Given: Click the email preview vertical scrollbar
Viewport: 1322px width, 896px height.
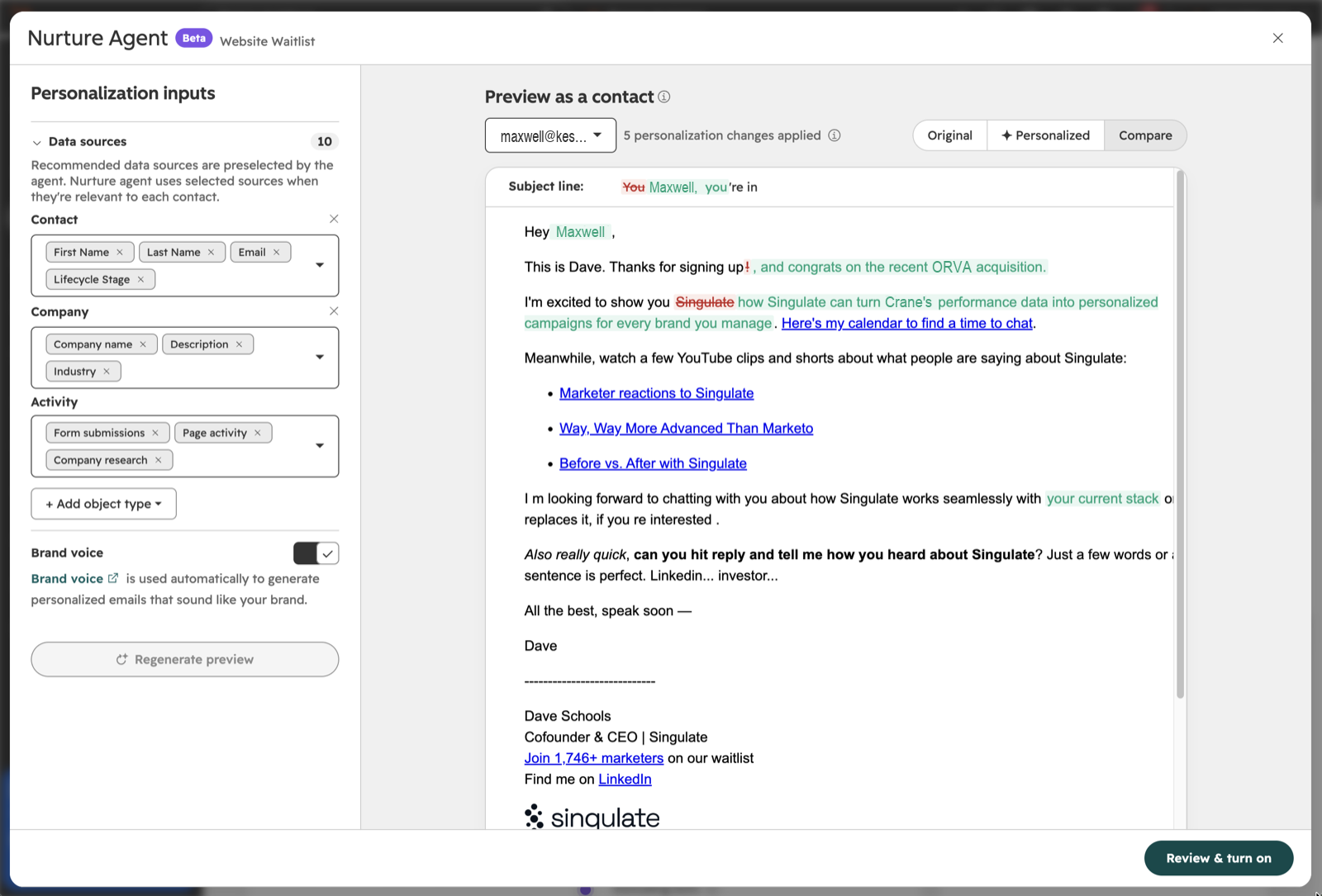Looking at the screenshot, I should click(1181, 434).
